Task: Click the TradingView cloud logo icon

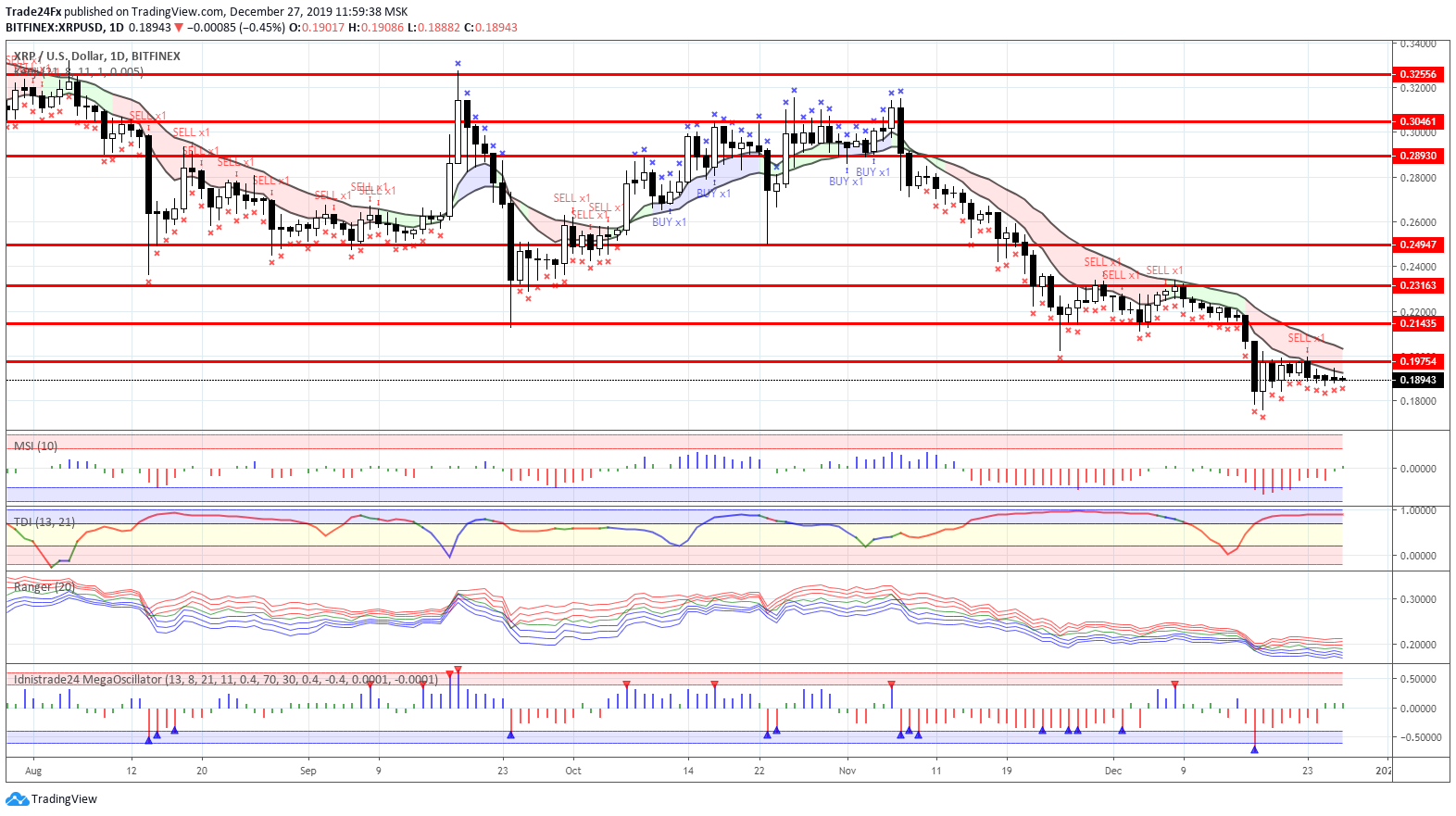Action: 17,798
